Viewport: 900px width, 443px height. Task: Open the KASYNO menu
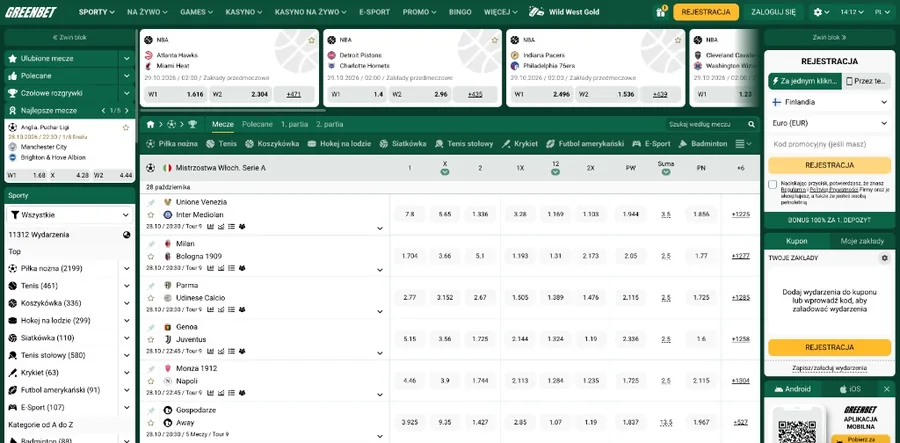tap(244, 12)
